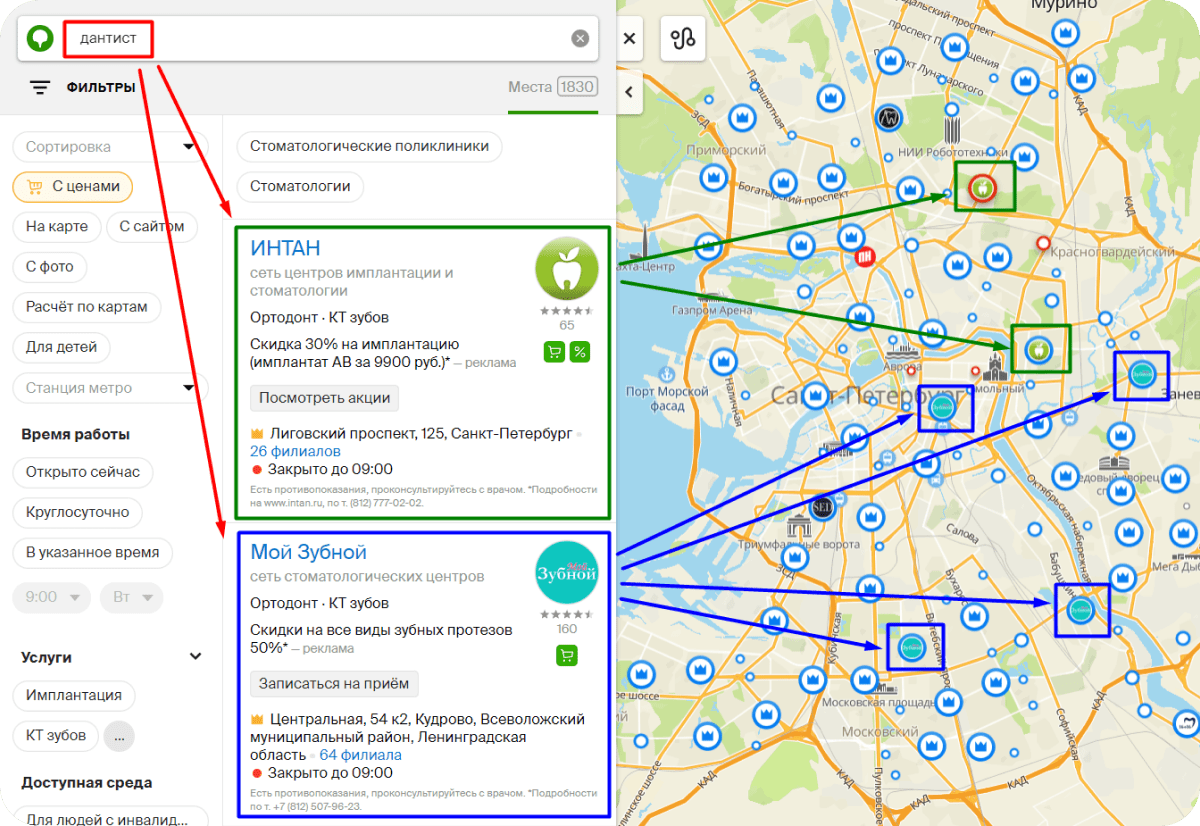Open filters via the sliders icon
The image size is (1200, 826).
tap(39, 87)
